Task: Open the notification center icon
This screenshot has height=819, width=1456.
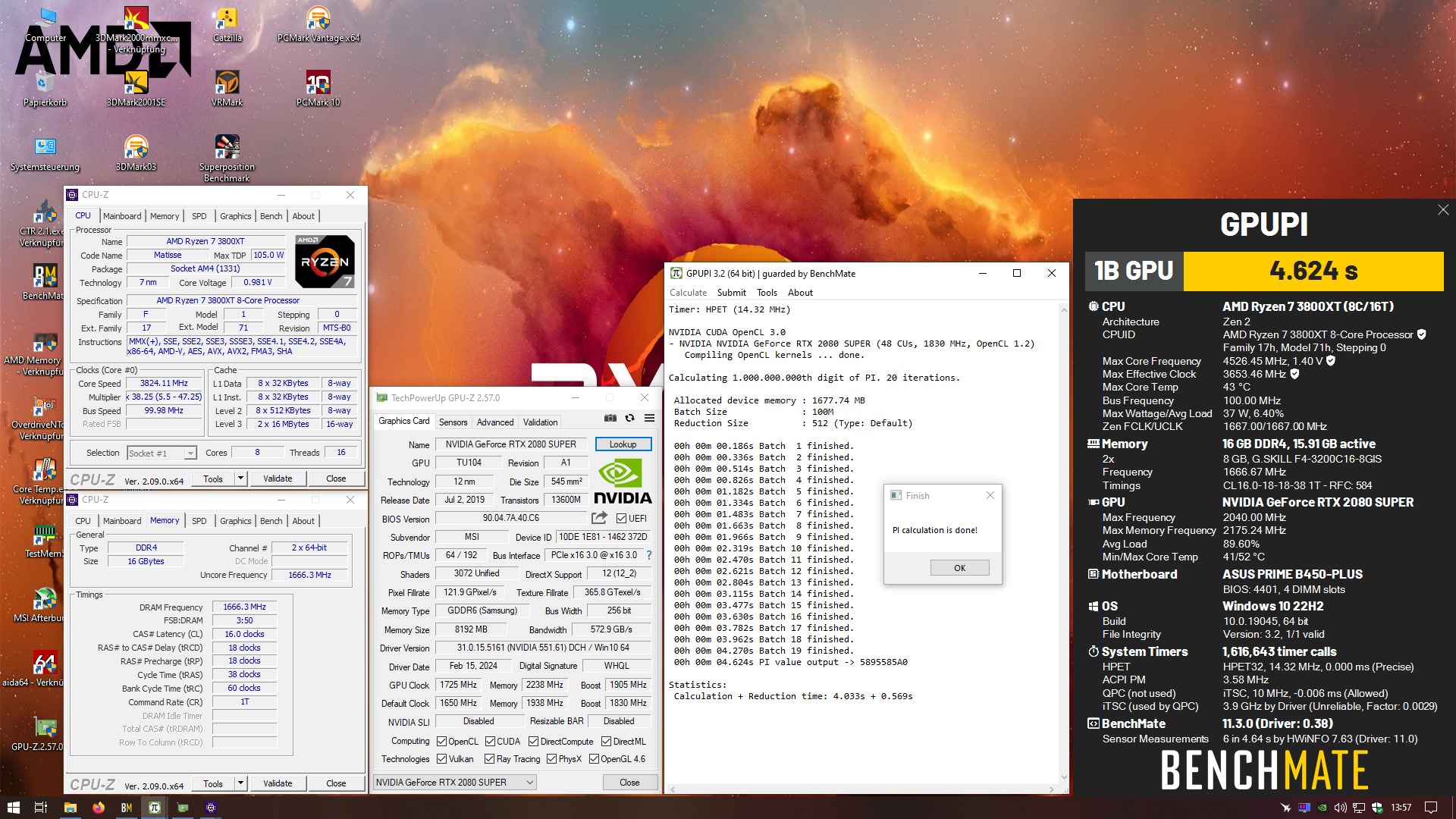Action: [1431, 808]
